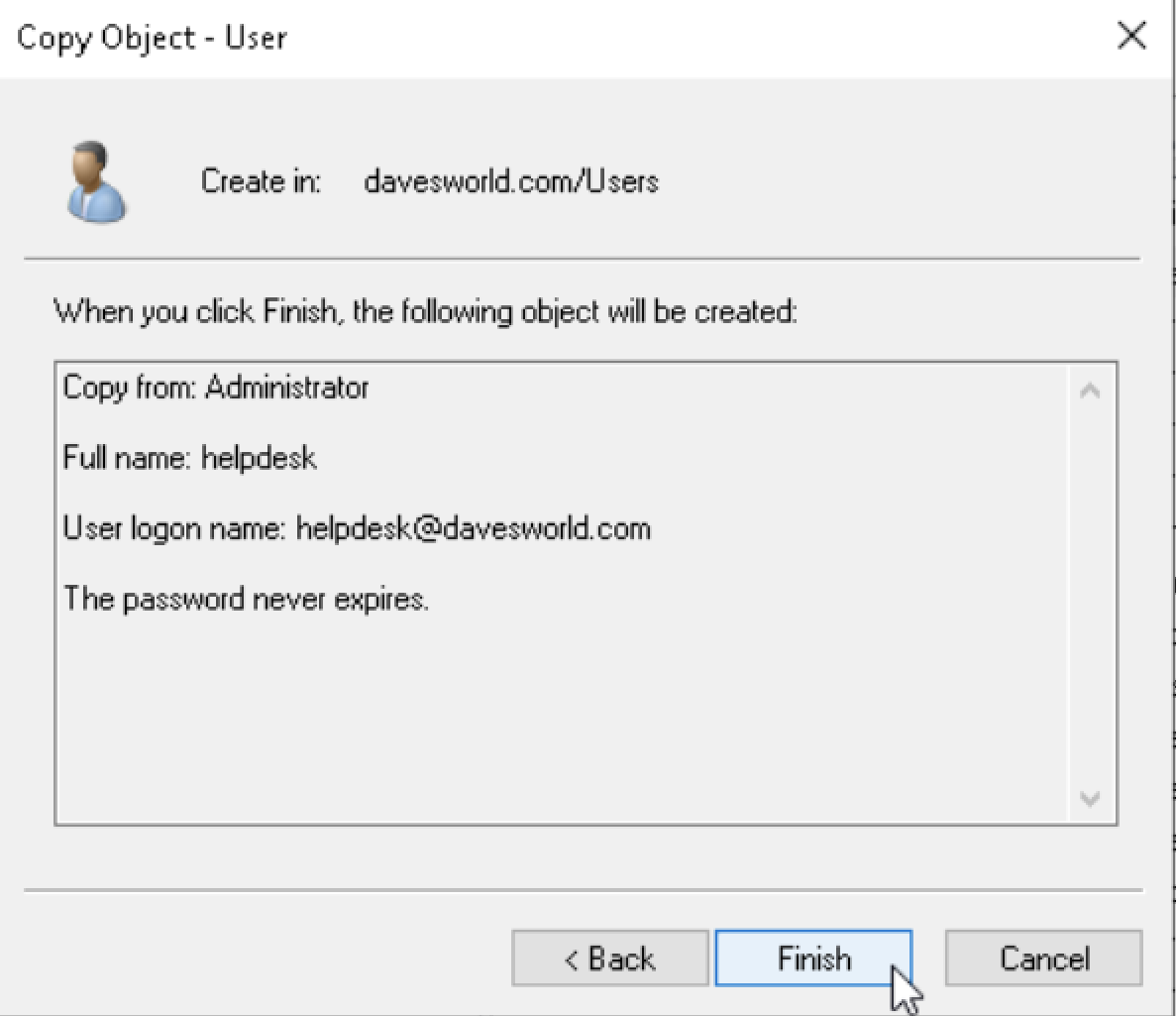The image size is (1176, 1016).
Task: Click the scroll down arrow in summary box
Action: pos(1090,798)
